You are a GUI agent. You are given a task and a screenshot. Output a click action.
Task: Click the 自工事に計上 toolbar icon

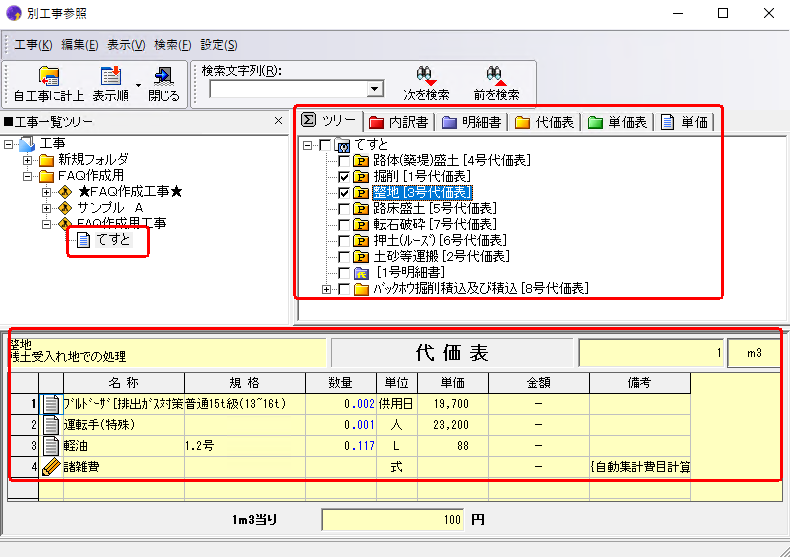click(47, 77)
